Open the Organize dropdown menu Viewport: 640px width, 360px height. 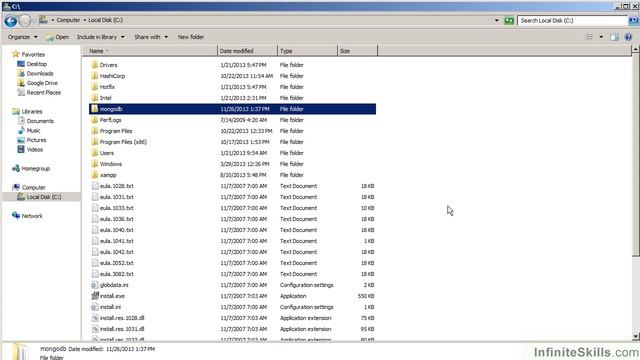[23, 37]
